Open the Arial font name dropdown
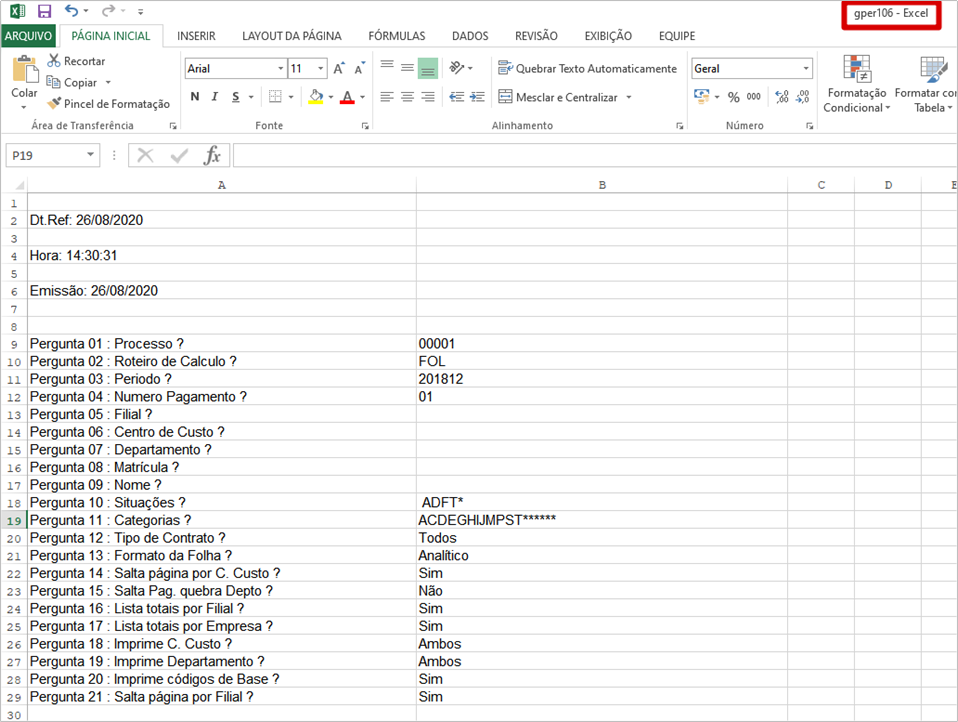 (x=280, y=68)
